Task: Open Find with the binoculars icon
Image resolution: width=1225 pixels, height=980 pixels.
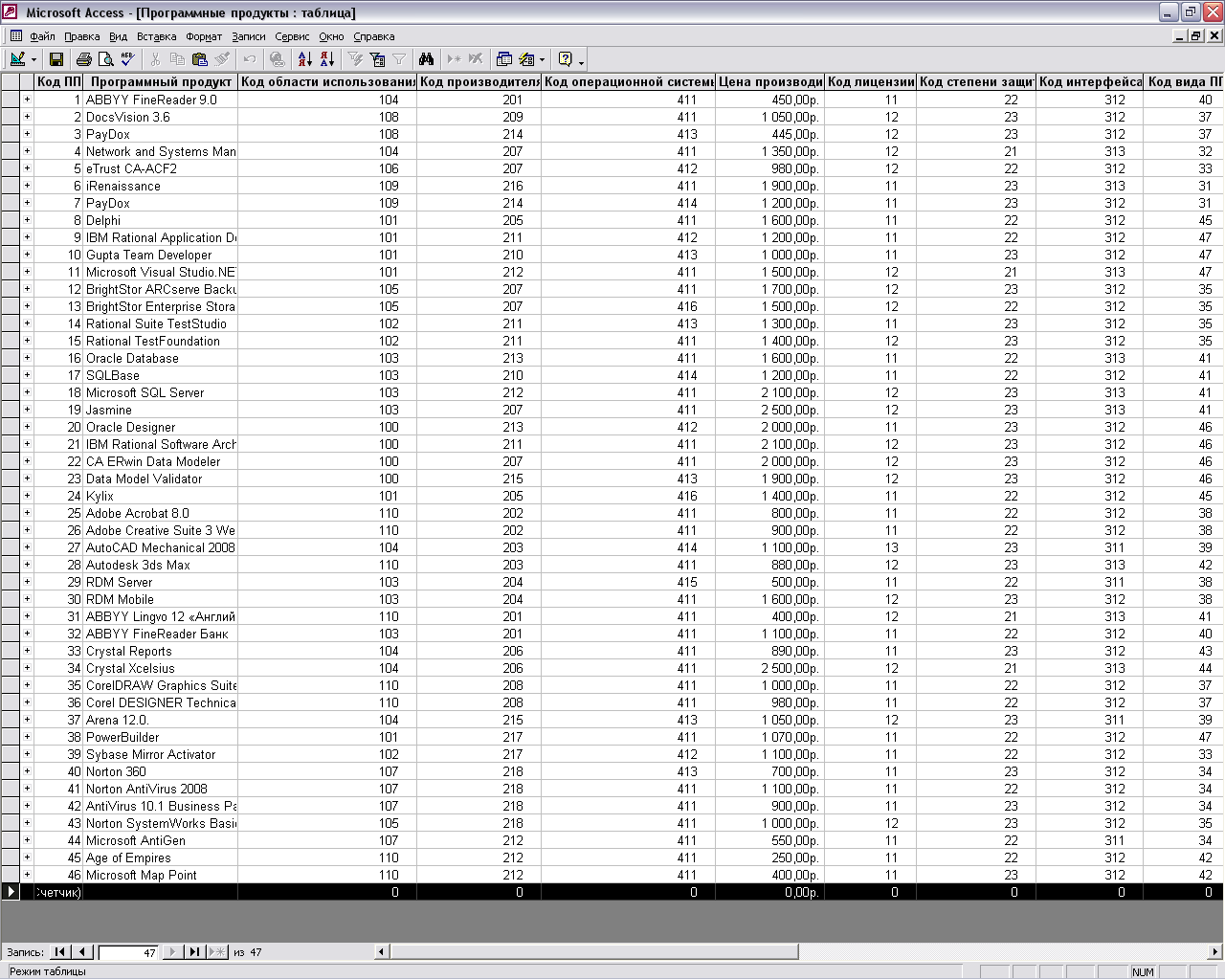Action: coord(427,59)
